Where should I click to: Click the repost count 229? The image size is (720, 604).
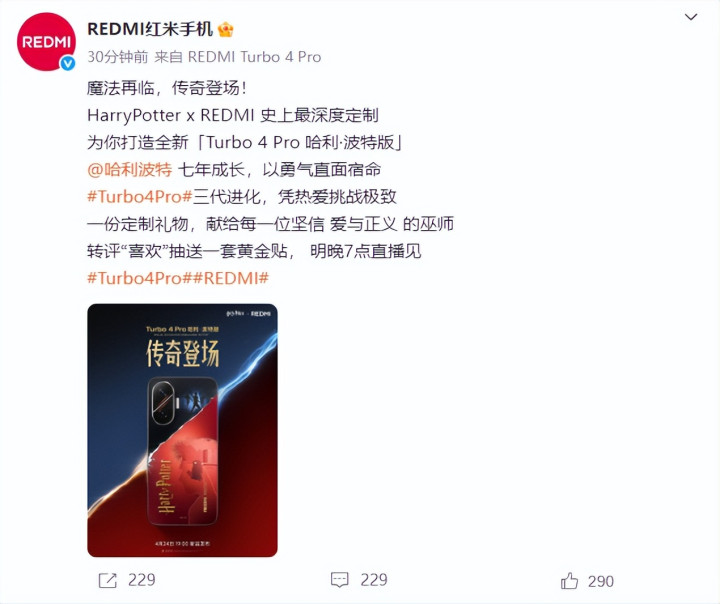click(141, 580)
